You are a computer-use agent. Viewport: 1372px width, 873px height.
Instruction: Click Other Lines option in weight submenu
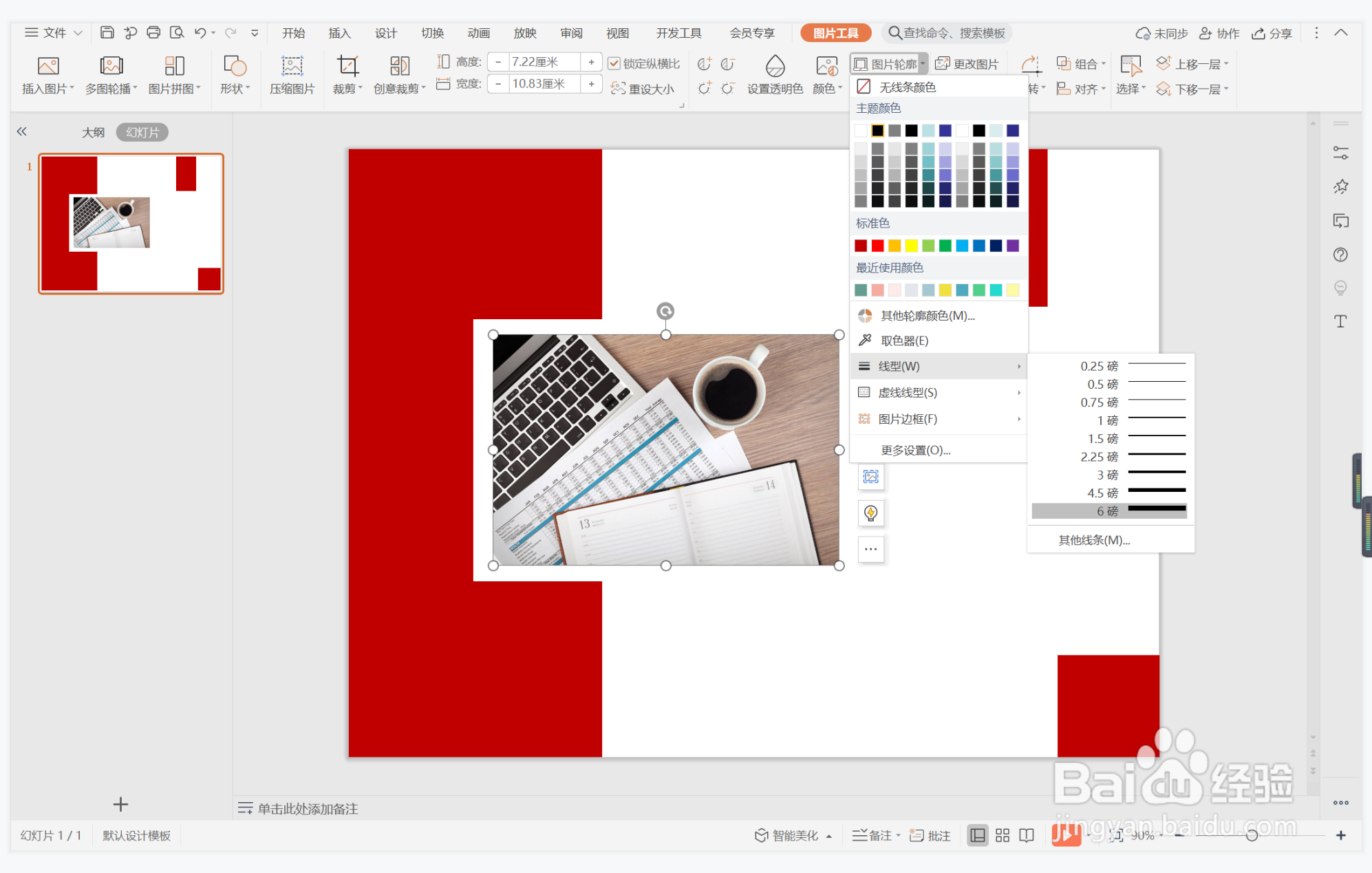coord(1109,540)
